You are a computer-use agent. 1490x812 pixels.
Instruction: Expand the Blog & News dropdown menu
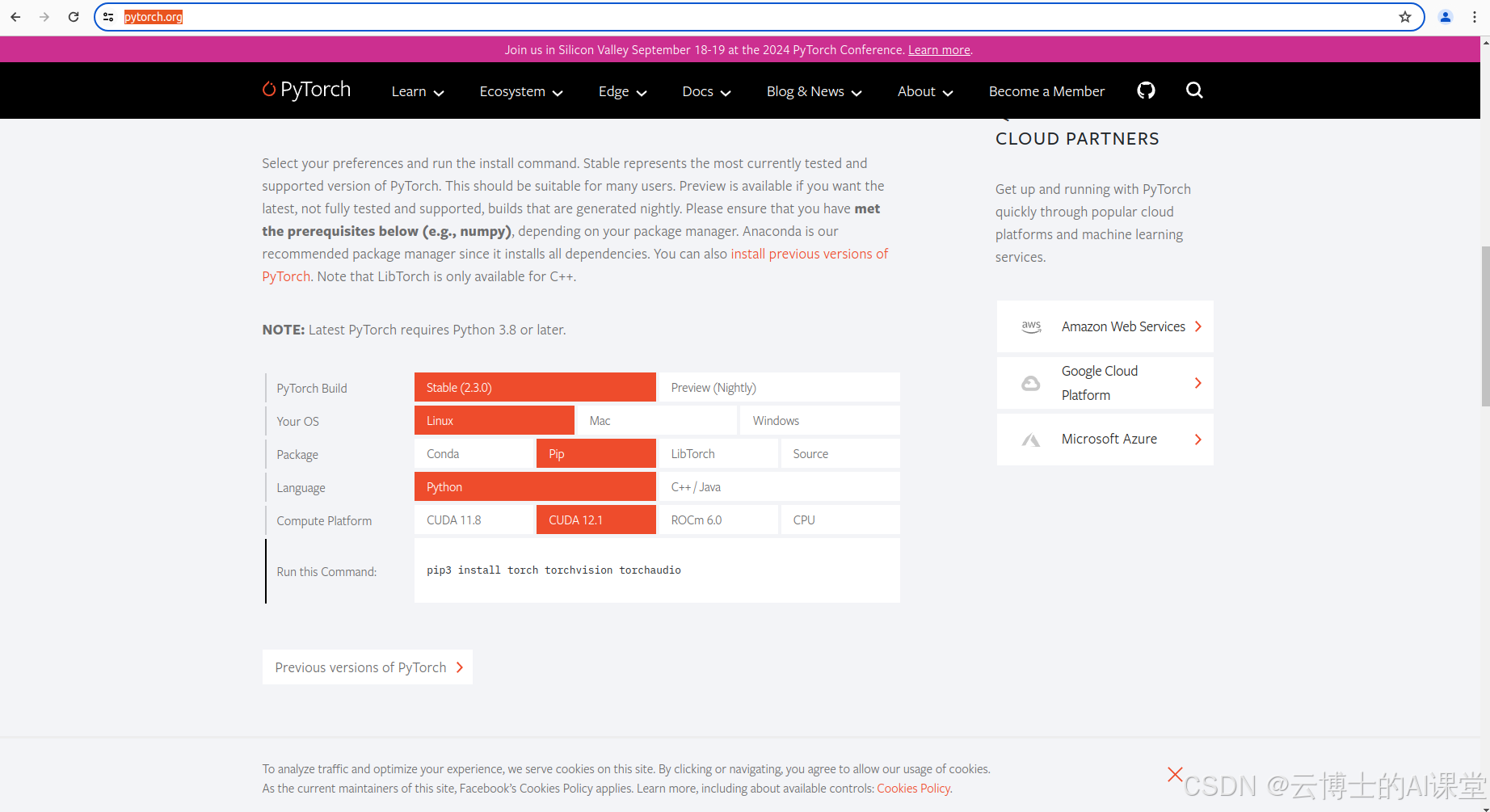[814, 91]
